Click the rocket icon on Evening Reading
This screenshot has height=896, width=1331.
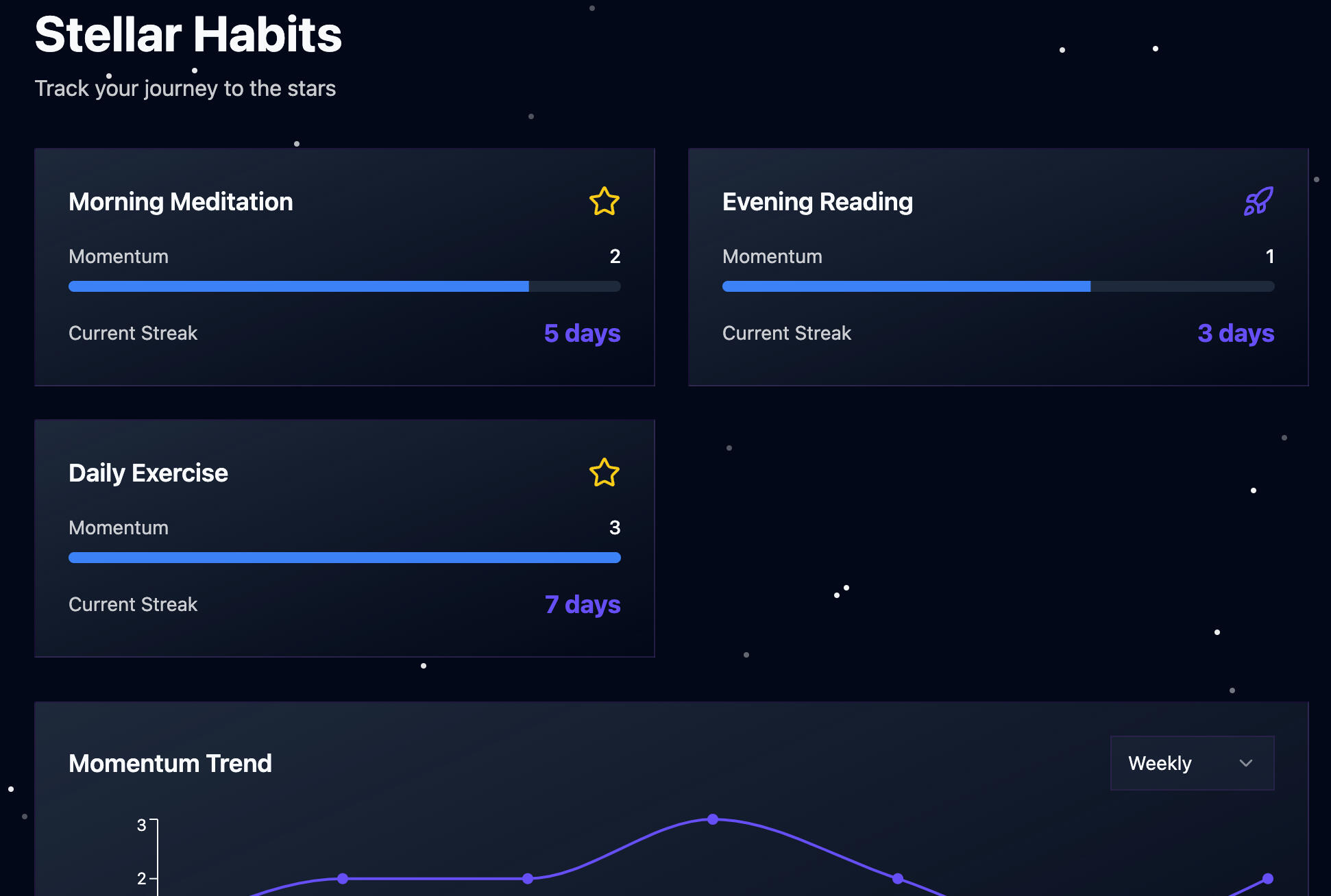1258,201
